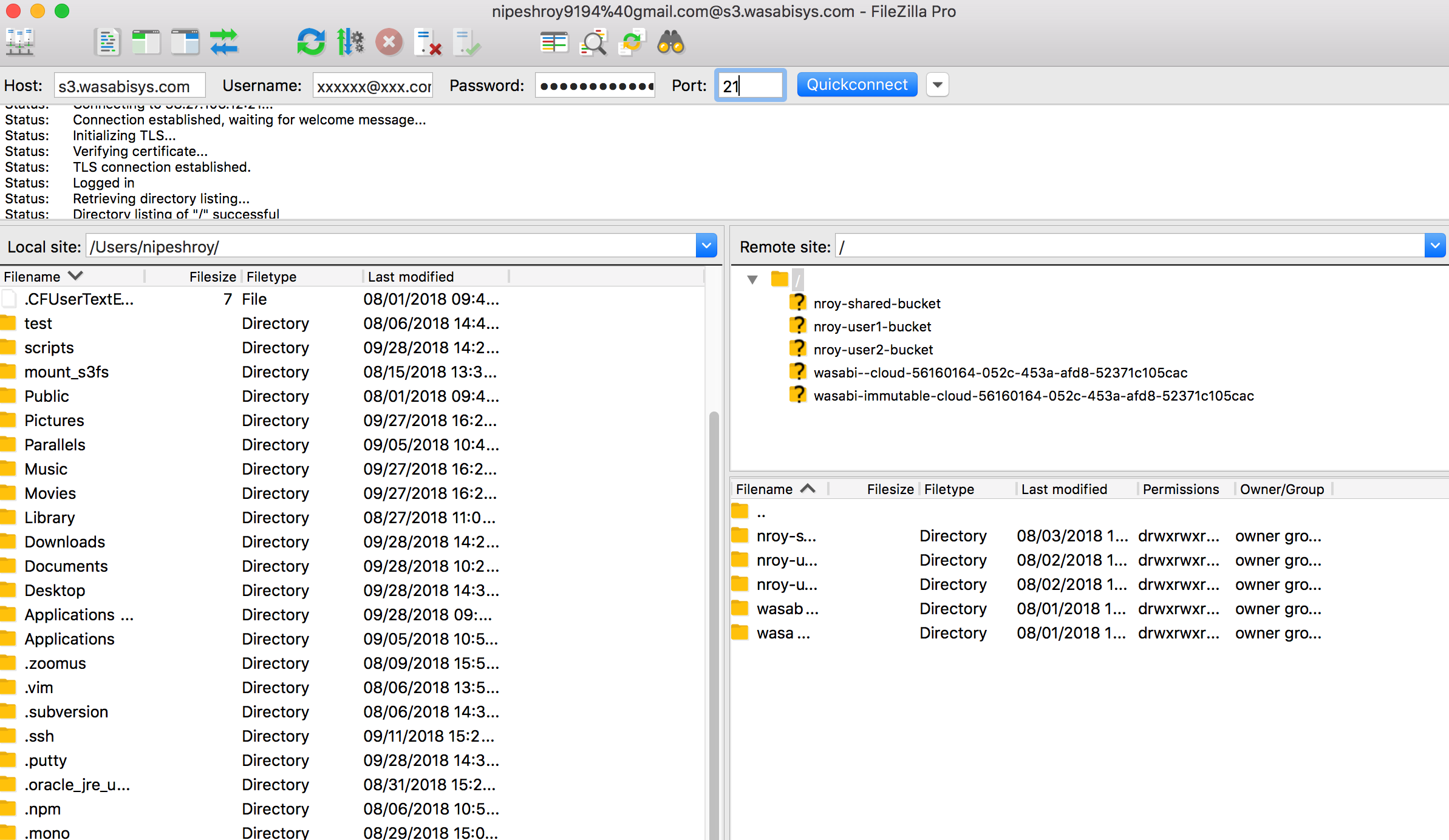
Task: Sort remote files by Filesize column
Action: [x=874, y=489]
